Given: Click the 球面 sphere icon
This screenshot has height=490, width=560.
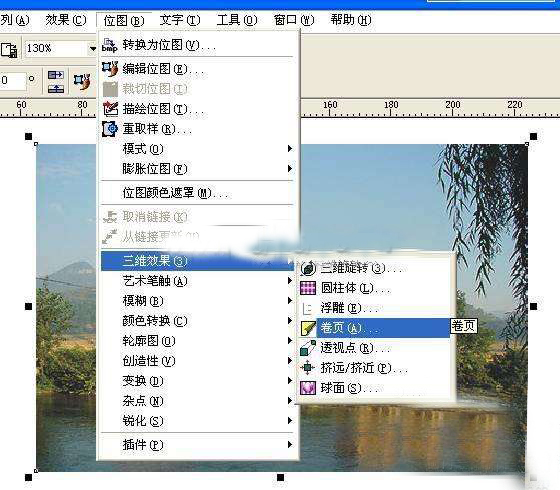Looking at the screenshot, I should click(x=308, y=388).
